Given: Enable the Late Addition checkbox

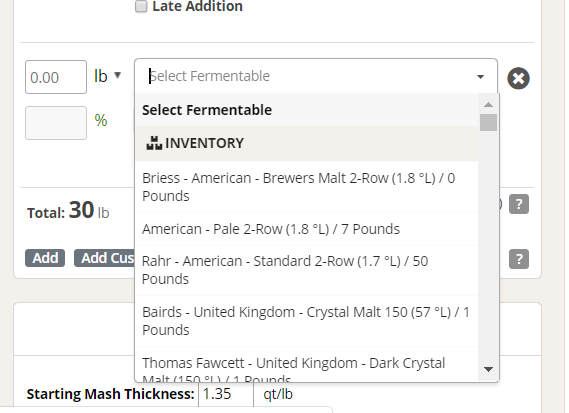Looking at the screenshot, I should point(141,6).
